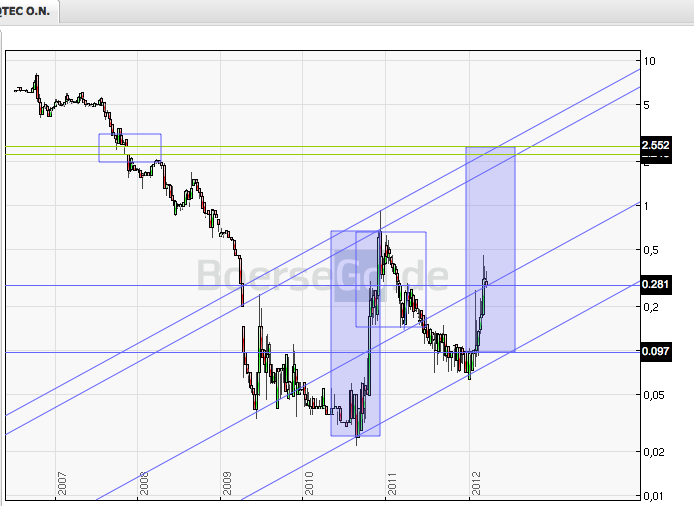Click the 1 price axis label
Viewport: 694px width, 506px height.
(646, 206)
